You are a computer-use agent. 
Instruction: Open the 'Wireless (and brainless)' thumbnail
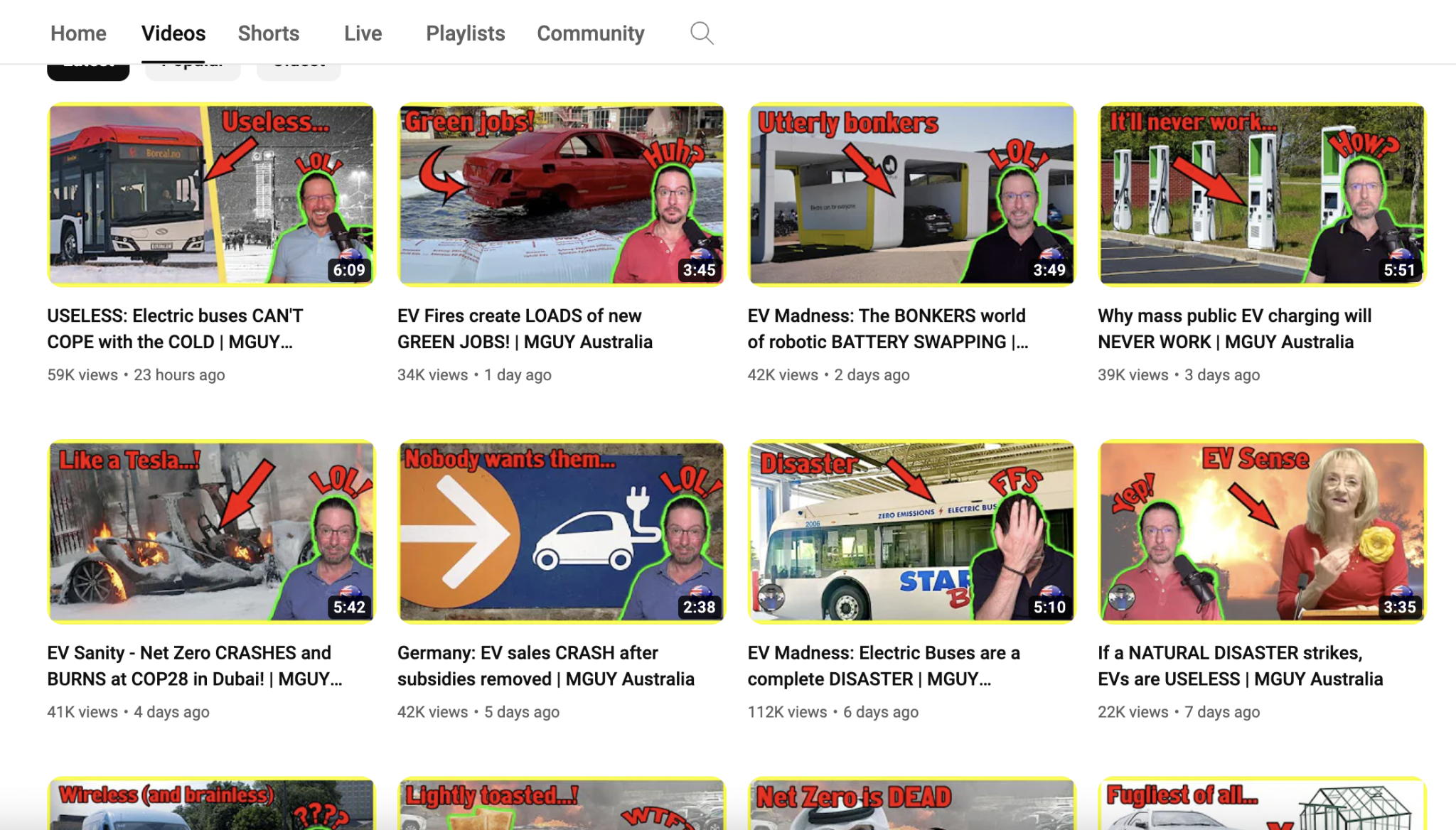[211, 804]
